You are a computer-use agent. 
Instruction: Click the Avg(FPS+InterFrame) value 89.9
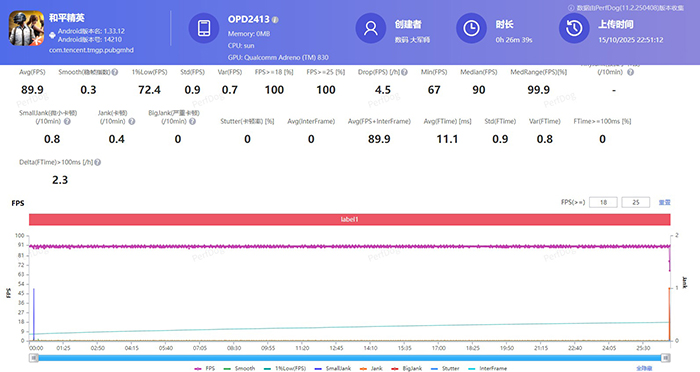[379, 139]
